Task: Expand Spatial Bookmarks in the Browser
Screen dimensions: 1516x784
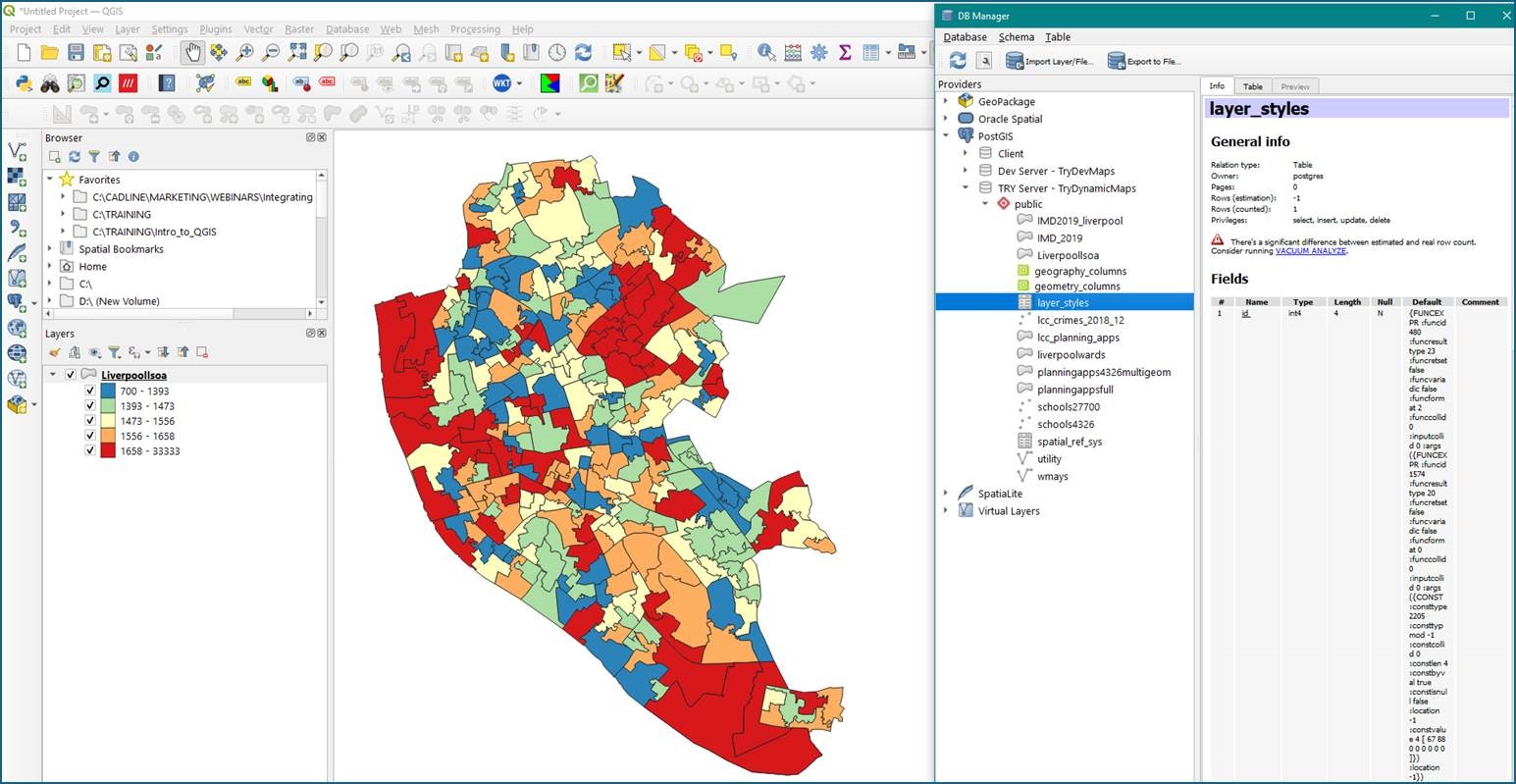Action: pyautogui.click(x=49, y=248)
